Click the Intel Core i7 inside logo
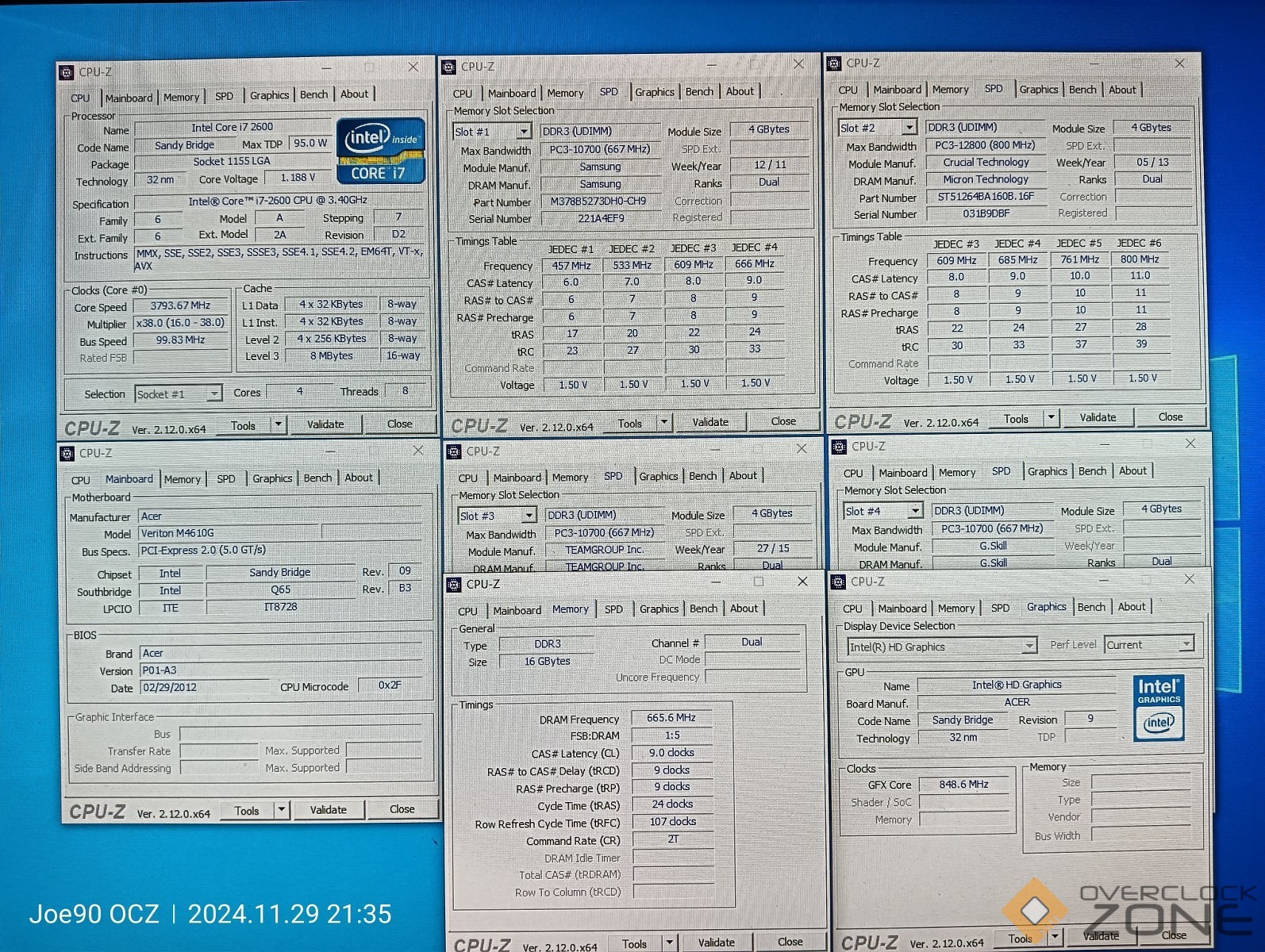Image resolution: width=1265 pixels, height=952 pixels. 380,151
